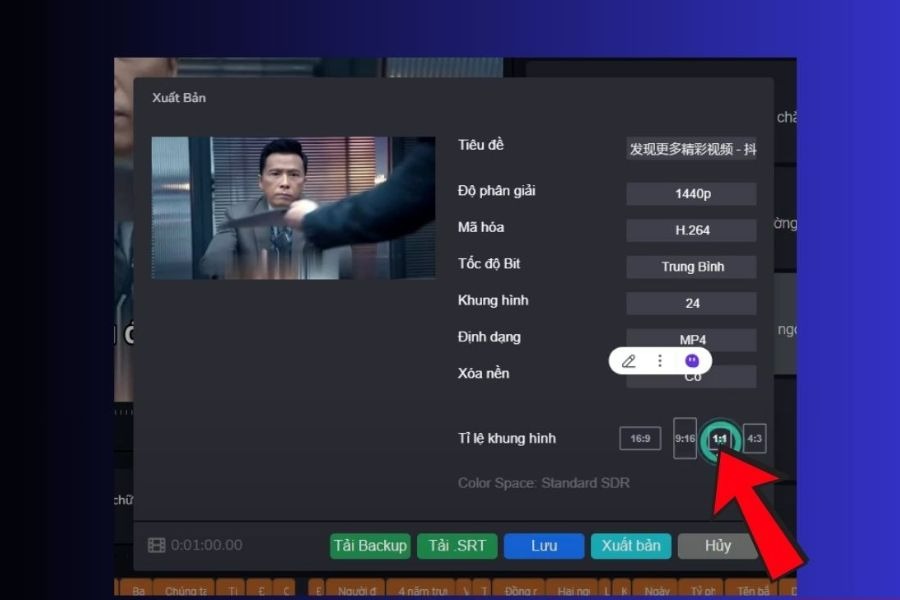This screenshot has height=600, width=900.
Task: Open the Khung hình 24 dropdown
Action: 691,303
